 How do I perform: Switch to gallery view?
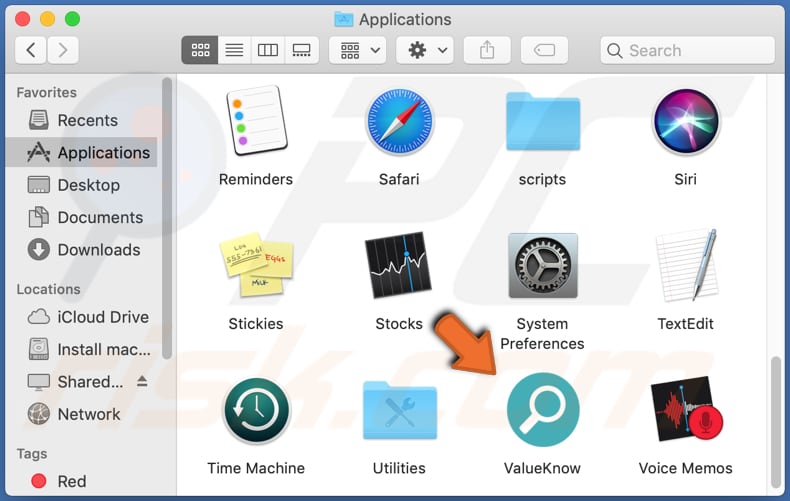301,50
